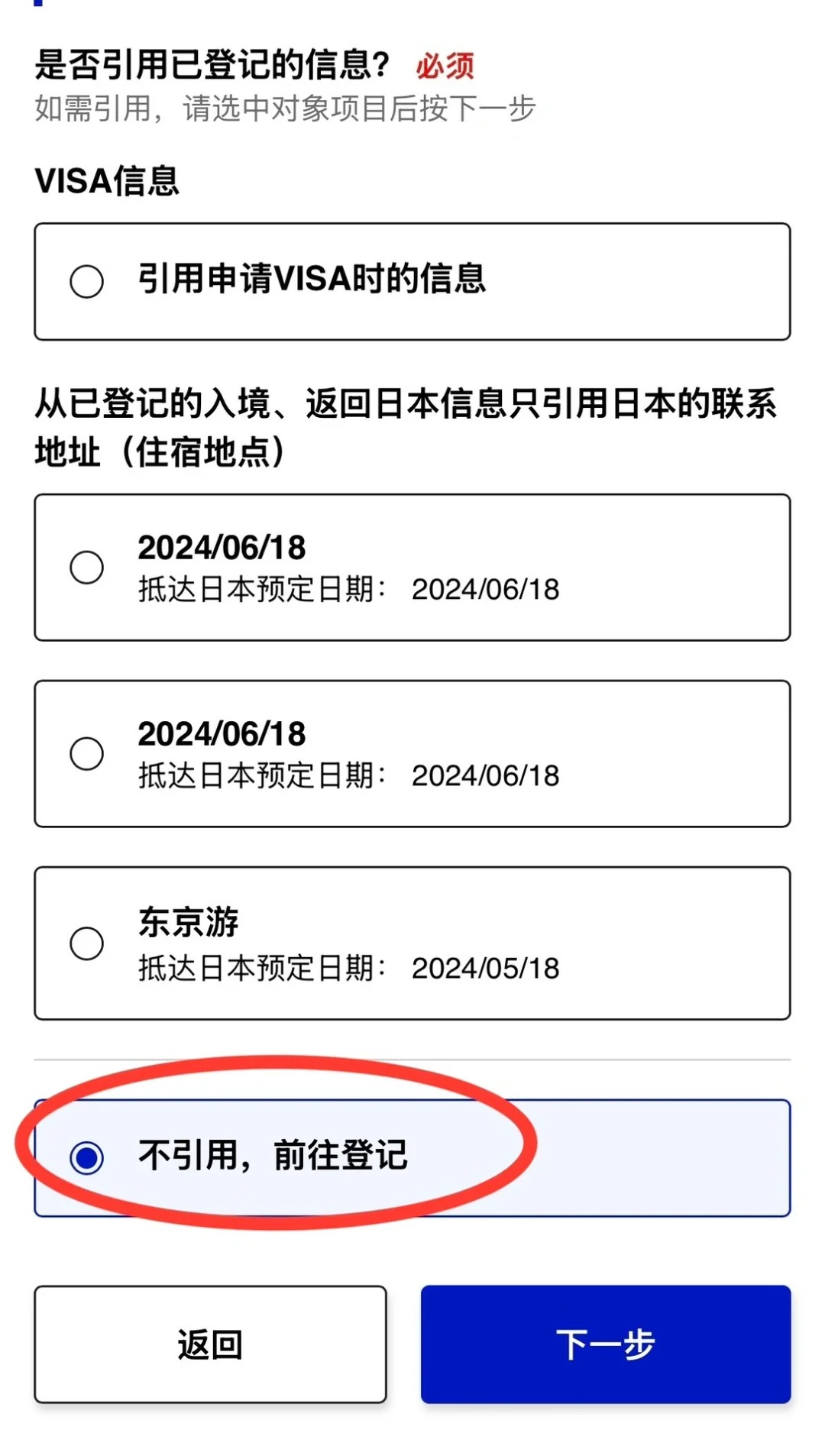The image size is (825, 1456).
Task: Click the arrival date line in the upper 2024/06/18 card
Action: pyautogui.click(x=348, y=590)
